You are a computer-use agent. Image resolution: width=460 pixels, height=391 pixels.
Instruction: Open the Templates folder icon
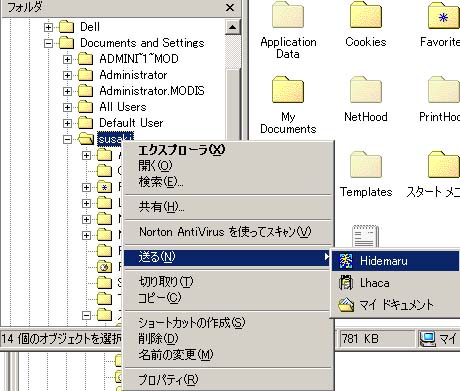tap(366, 165)
